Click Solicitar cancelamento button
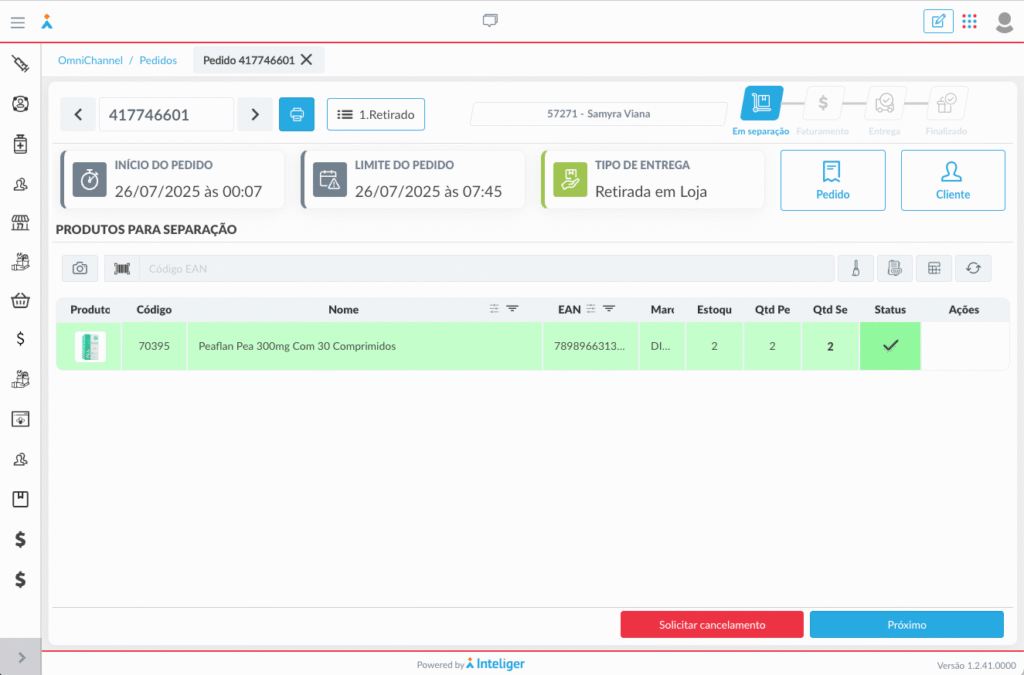Viewport: 1024px width, 675px height. 712,625
